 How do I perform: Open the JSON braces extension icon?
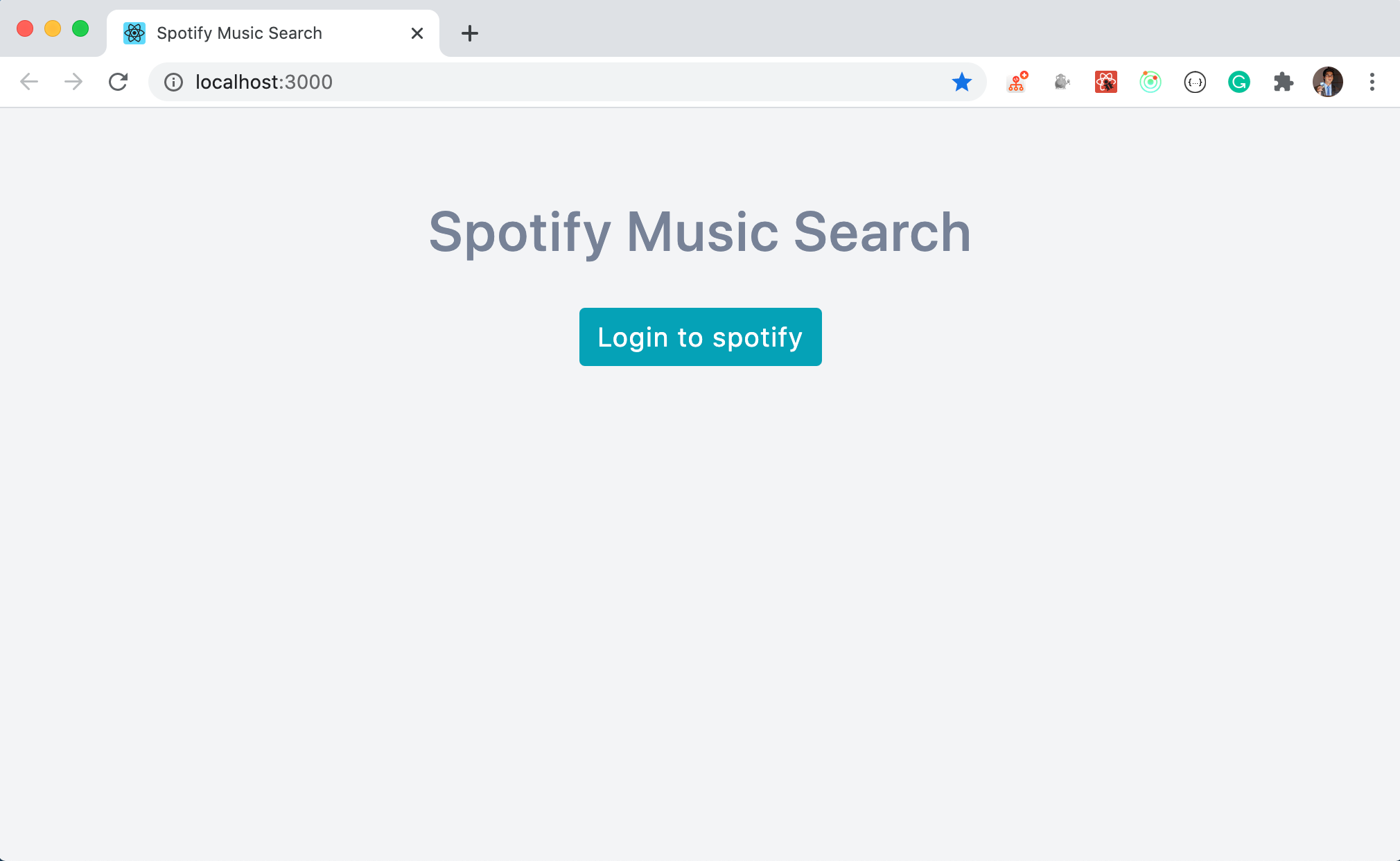pos(1195,82)
